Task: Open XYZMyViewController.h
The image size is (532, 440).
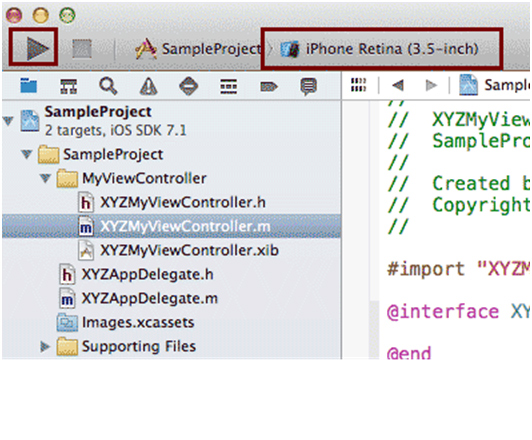Action: click(x=172, y=203)
